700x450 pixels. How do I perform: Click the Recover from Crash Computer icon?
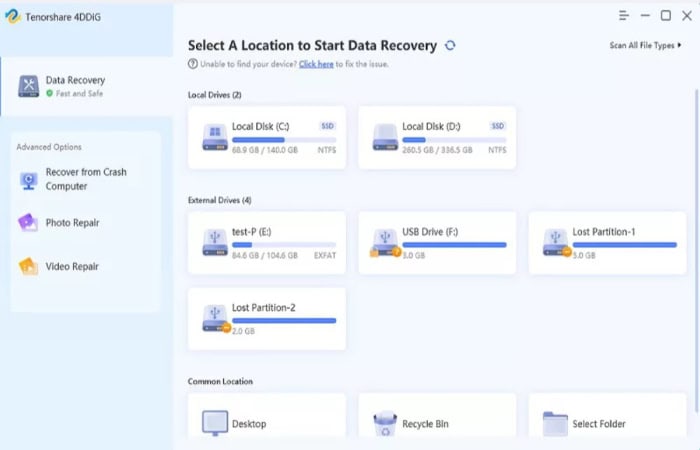click(x=29, y=180)
